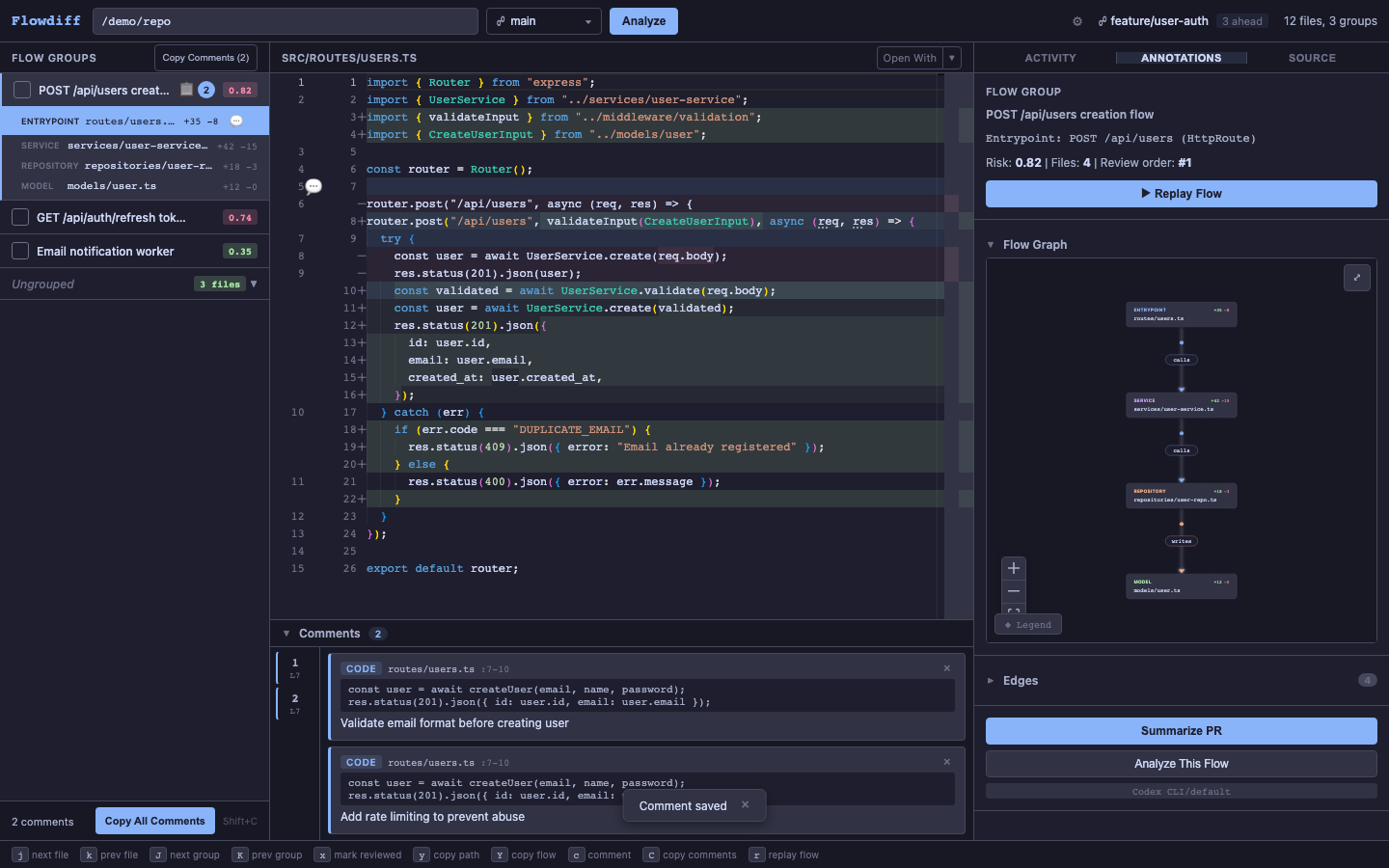Click the 'next file' shortcut hint
Viewport: 1389px width, 868px height.
pos(41,855)
